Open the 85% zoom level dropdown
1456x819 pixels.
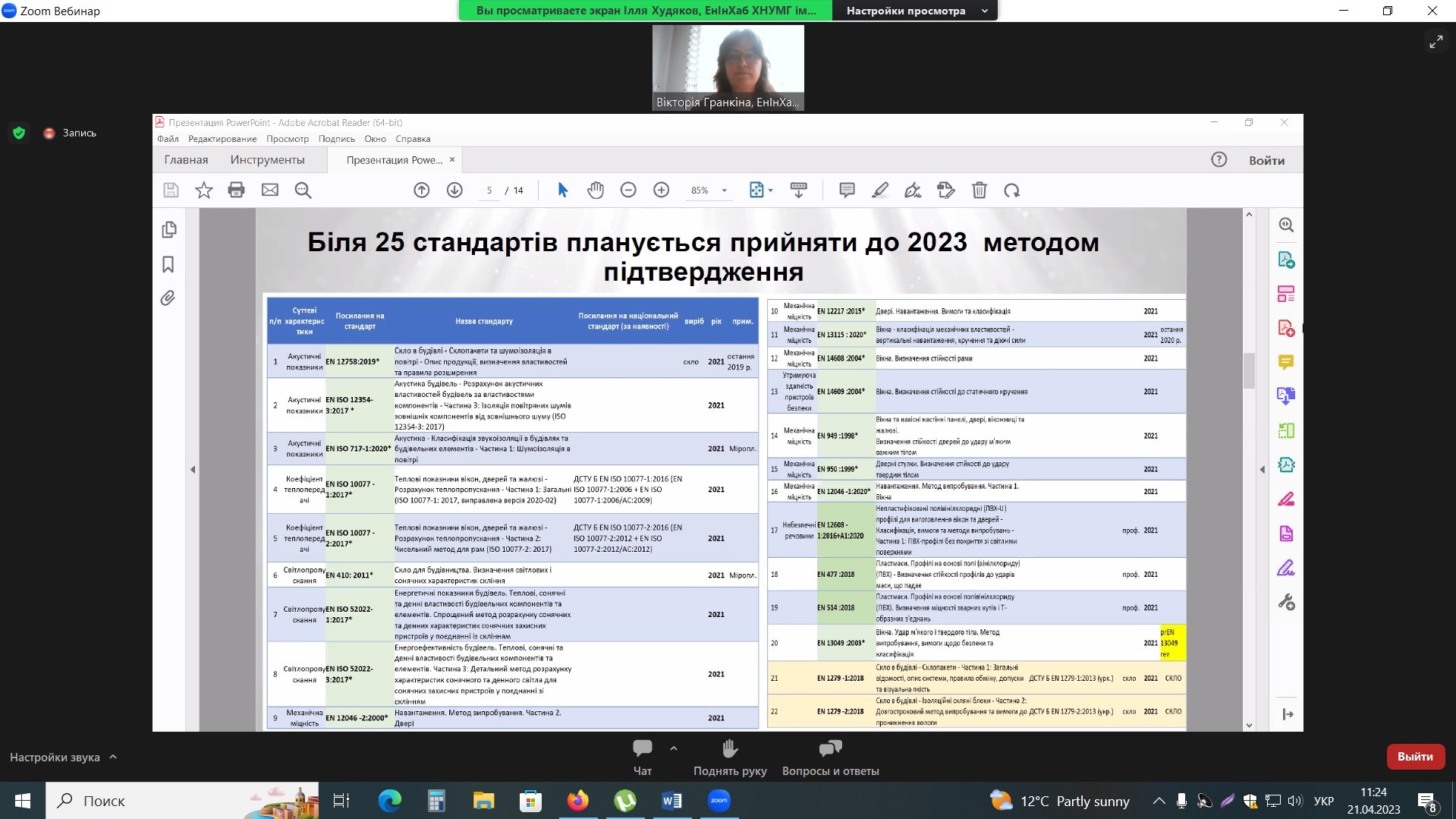click(724, 191)
